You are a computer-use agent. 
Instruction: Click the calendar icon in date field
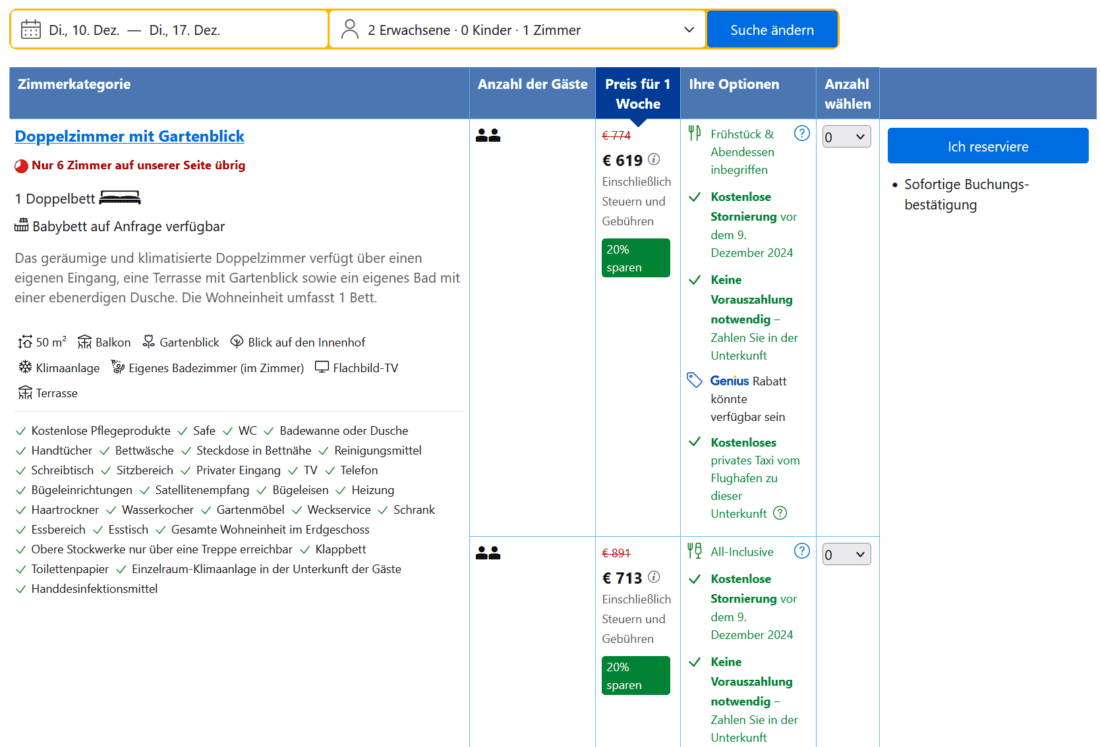click(31, 29)
